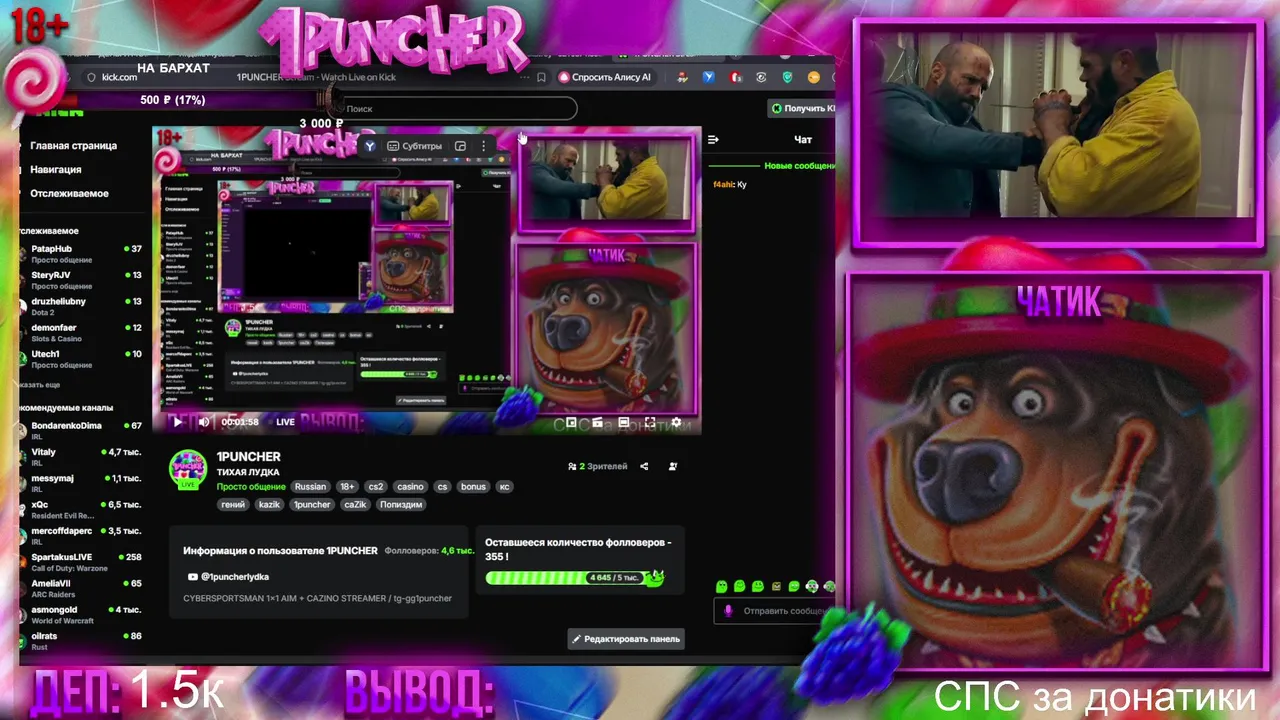Click the play button in the Kick player

(x=178, y=422)
